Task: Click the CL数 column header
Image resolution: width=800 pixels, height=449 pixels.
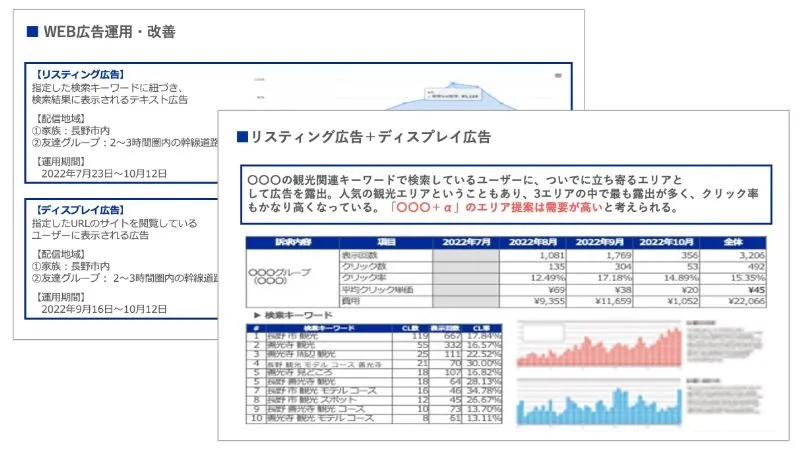Action: pos(410,328)
